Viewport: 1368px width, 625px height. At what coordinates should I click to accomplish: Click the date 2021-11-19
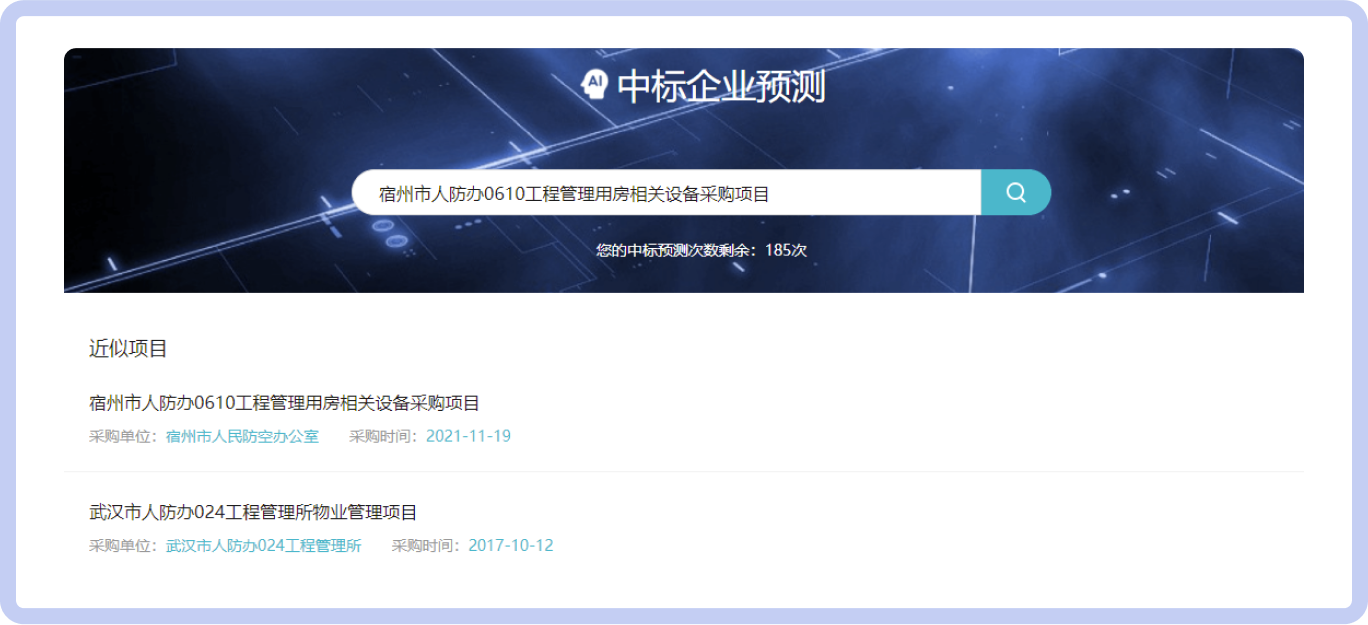coord(468,436)
